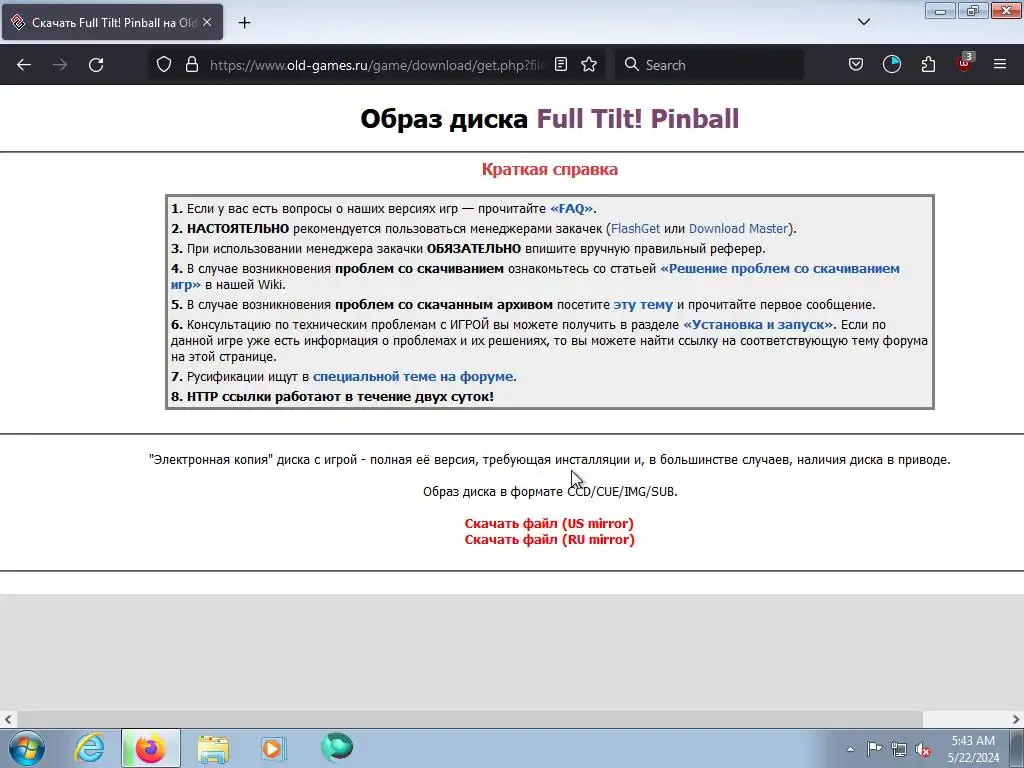The image size is (1024, 768).
Task: Close the Full Tilt! Pinball tab
Action: point(207,22)
